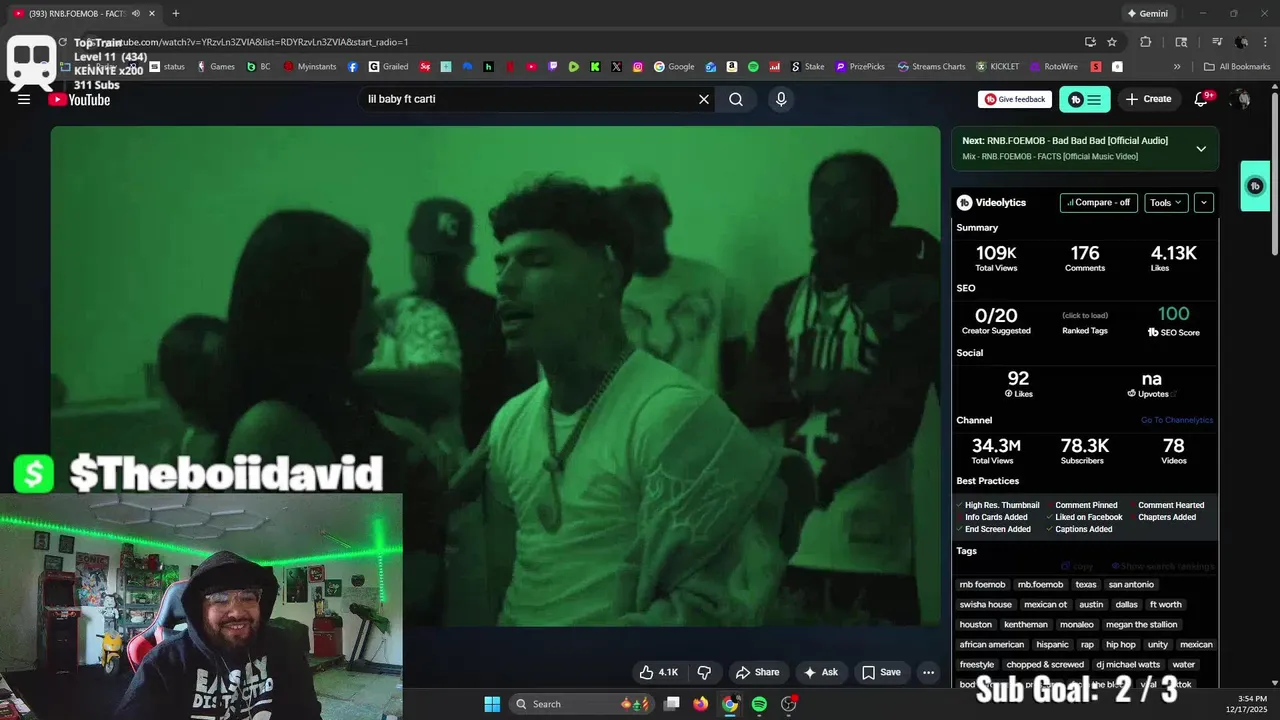Click the 'hip hop' tag

click(x=1121, y=644)
